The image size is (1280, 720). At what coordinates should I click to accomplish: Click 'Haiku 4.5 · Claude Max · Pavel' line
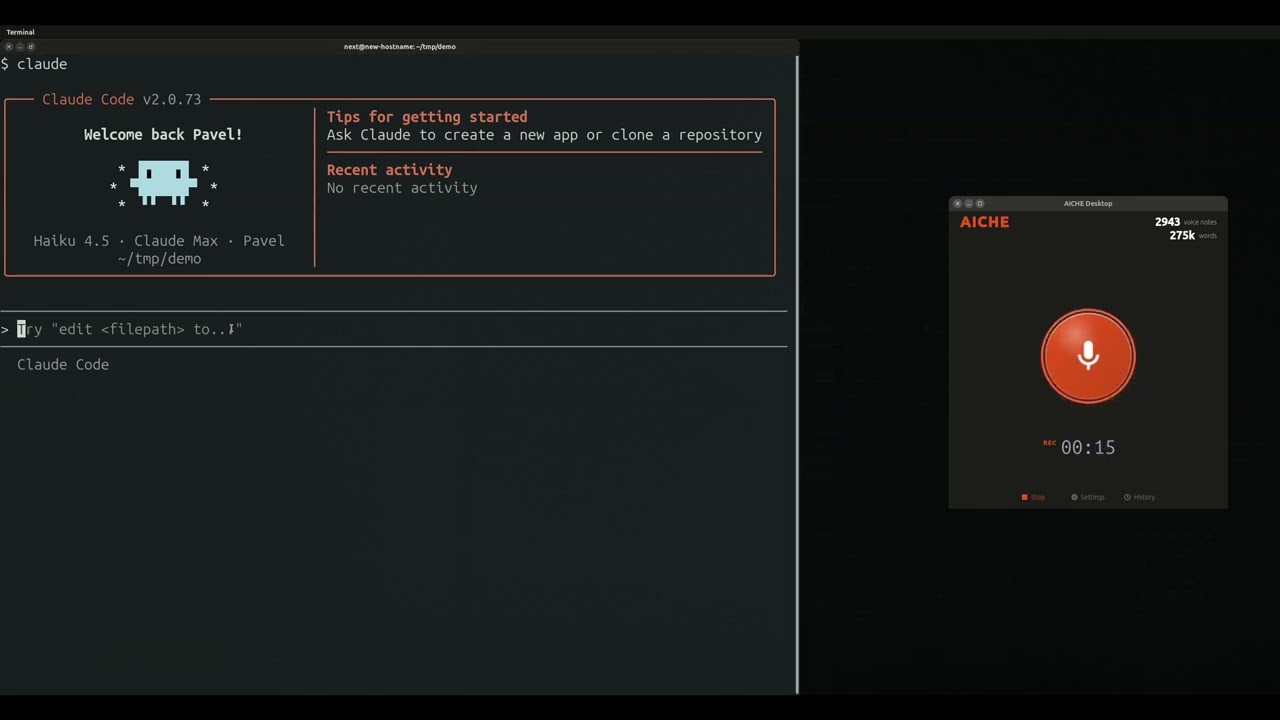point(159,241)
